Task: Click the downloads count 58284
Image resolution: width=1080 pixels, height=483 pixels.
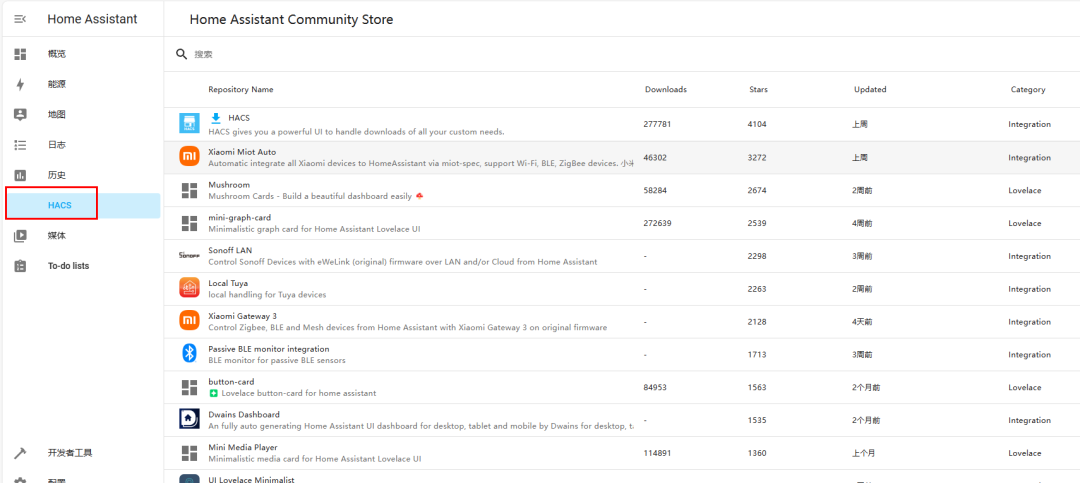Action: tap(655, 190)
